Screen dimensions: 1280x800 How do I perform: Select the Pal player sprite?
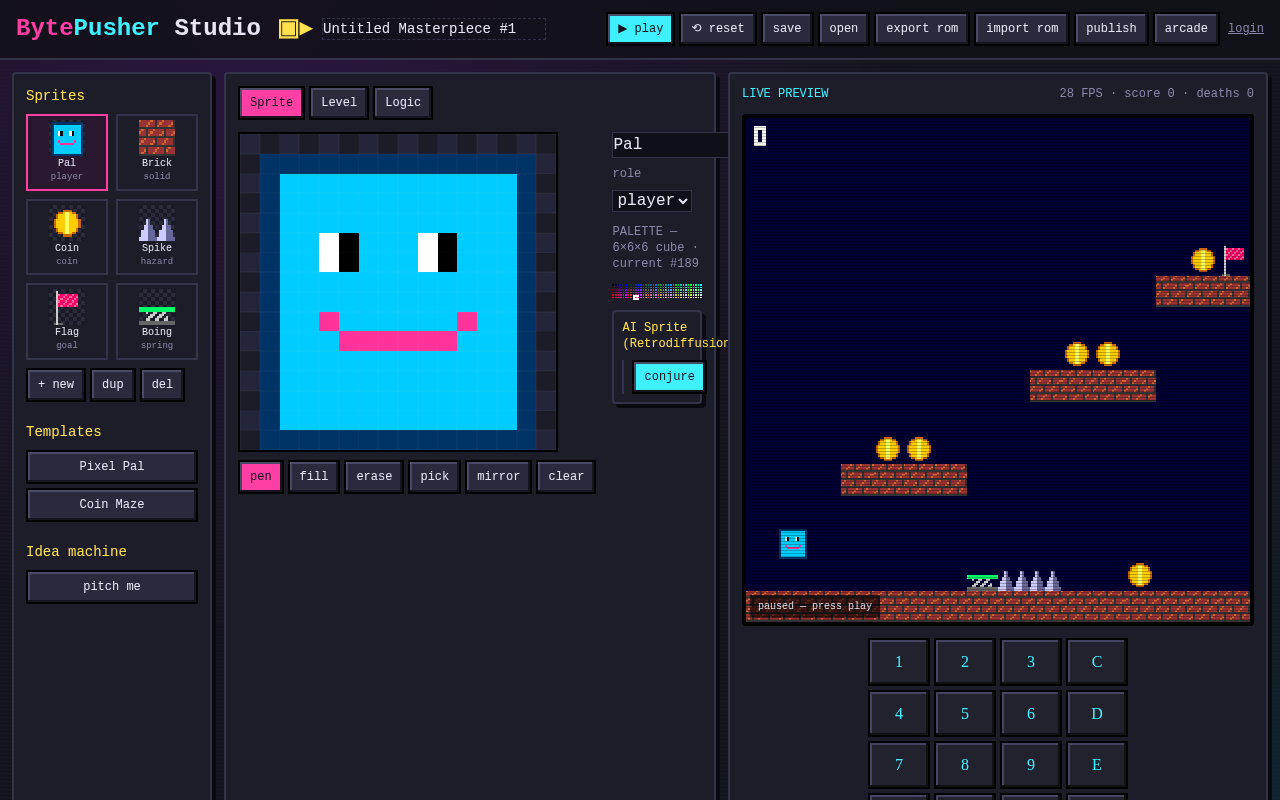pos(67,152)
